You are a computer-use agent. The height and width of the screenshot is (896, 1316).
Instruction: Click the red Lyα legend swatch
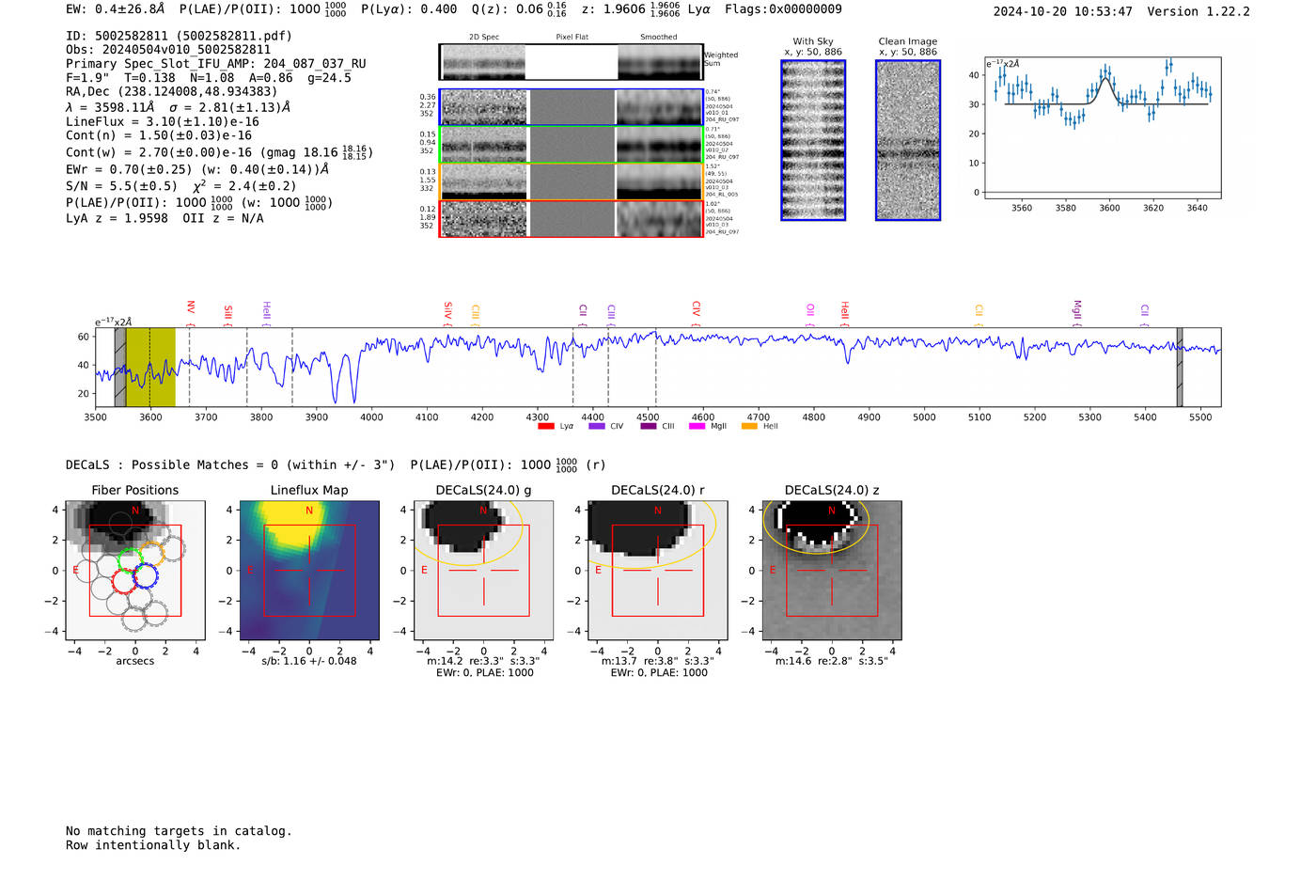545,426
